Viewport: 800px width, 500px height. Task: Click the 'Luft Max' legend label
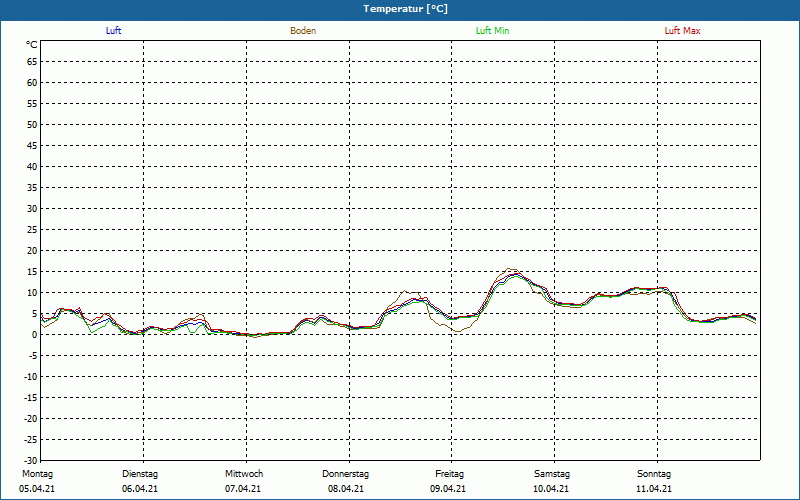(682, 31)
